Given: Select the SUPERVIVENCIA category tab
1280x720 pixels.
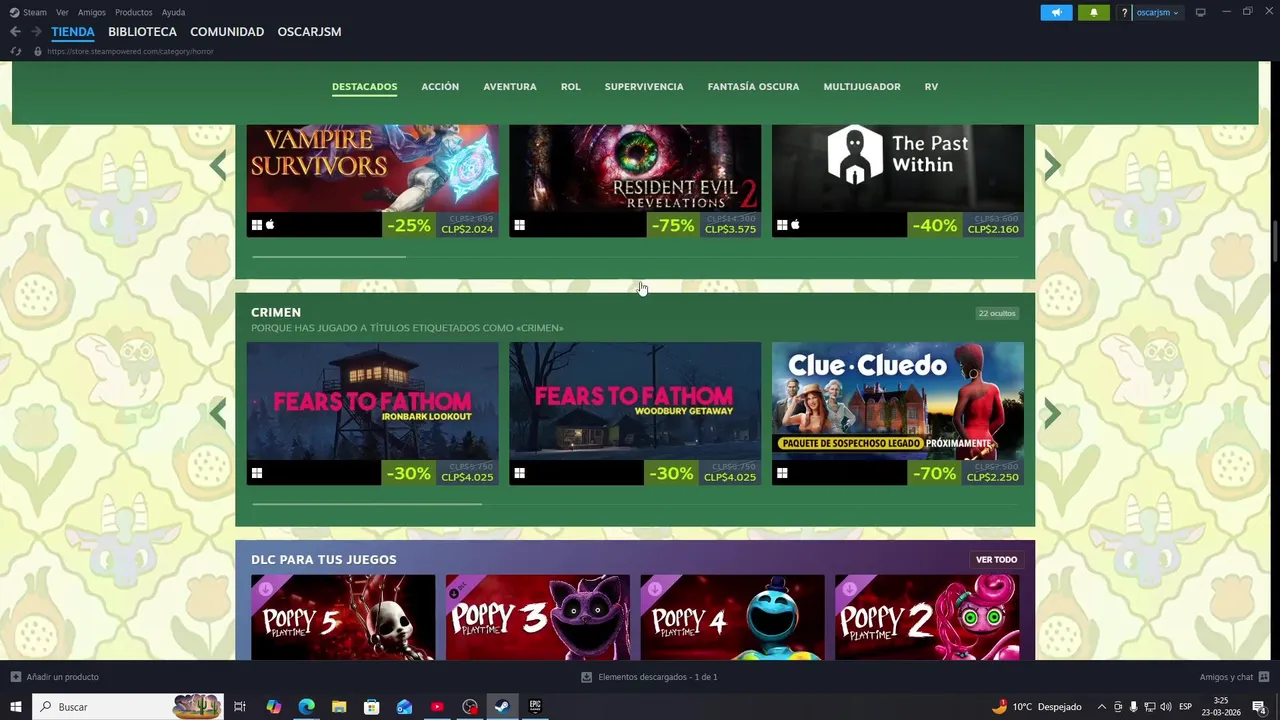Looking at the screenshot, I should 644,87.
